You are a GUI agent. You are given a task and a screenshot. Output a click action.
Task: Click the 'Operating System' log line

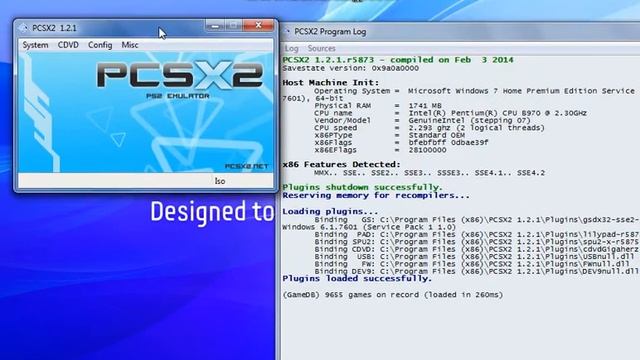pos(474,91)
